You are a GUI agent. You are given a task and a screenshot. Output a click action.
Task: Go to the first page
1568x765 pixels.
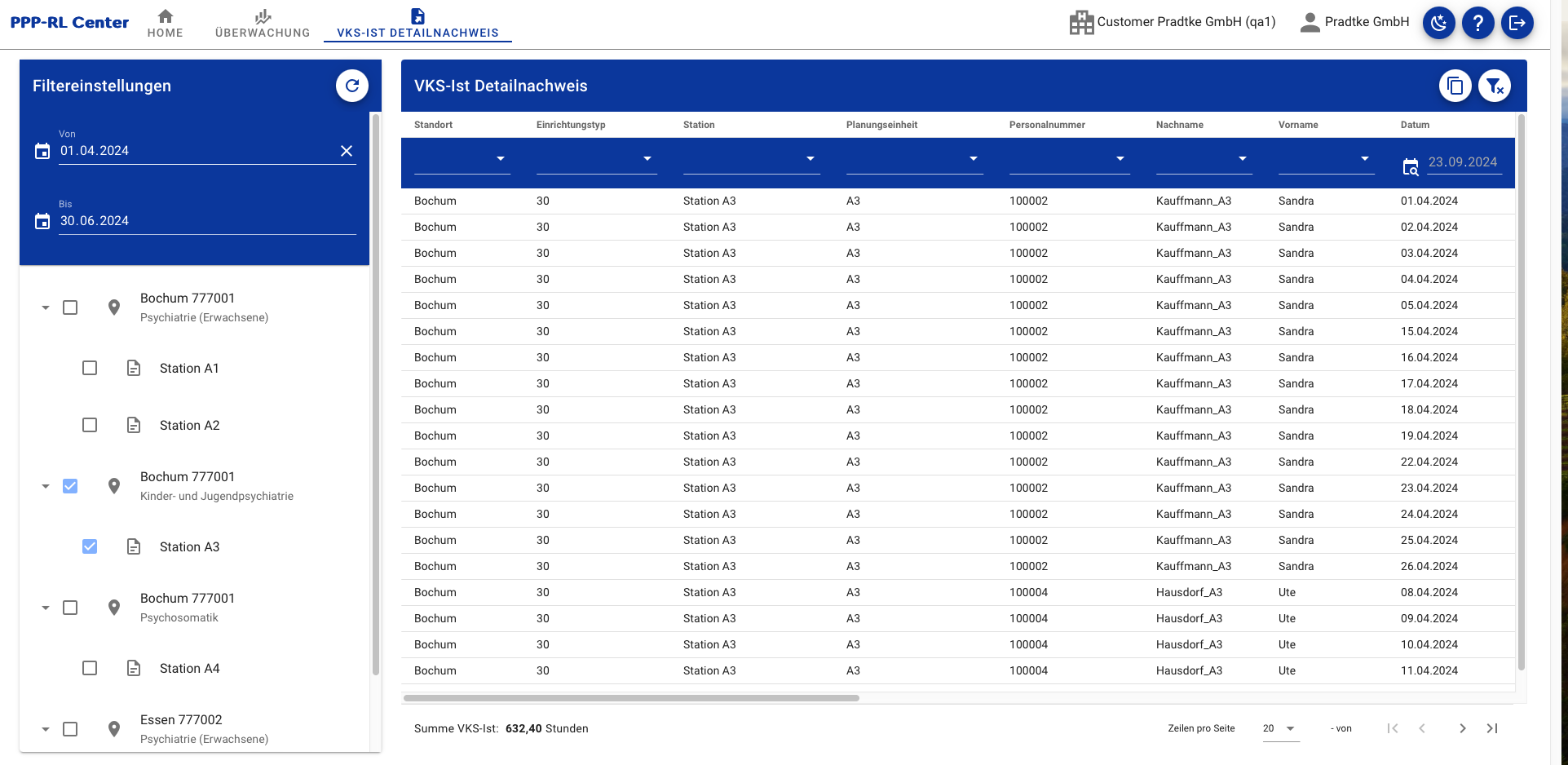coord(1393,728)
